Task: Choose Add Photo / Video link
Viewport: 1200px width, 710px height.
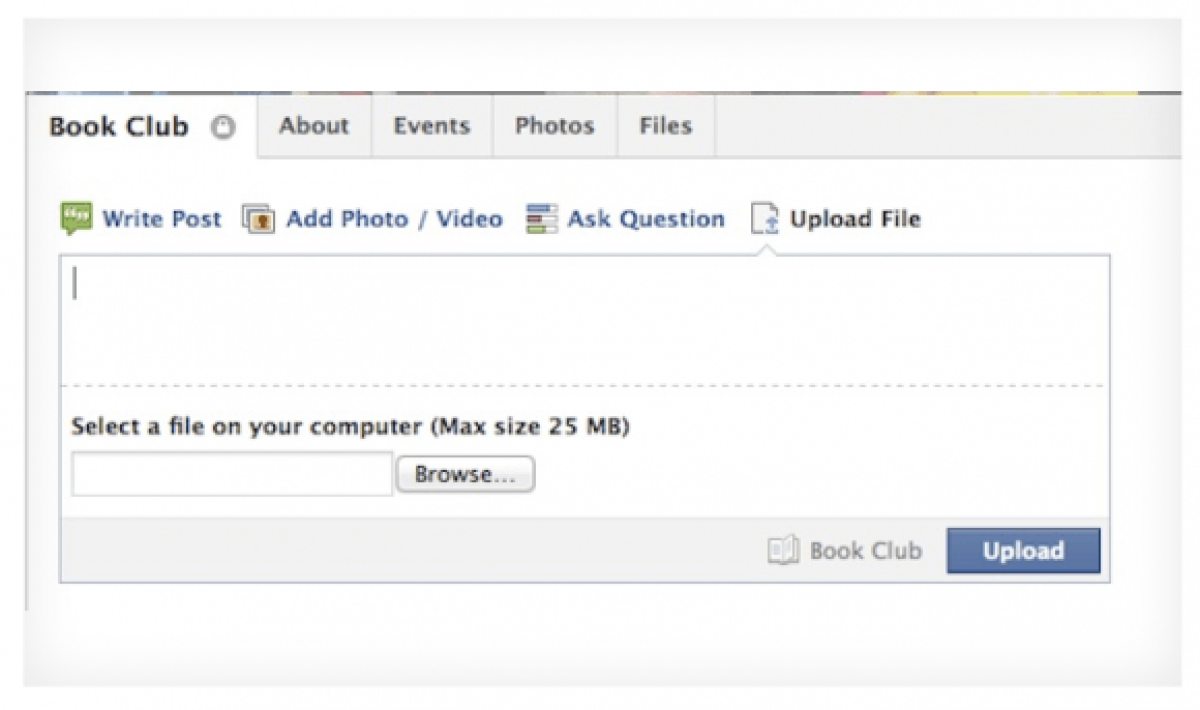Action: (394, 219)
